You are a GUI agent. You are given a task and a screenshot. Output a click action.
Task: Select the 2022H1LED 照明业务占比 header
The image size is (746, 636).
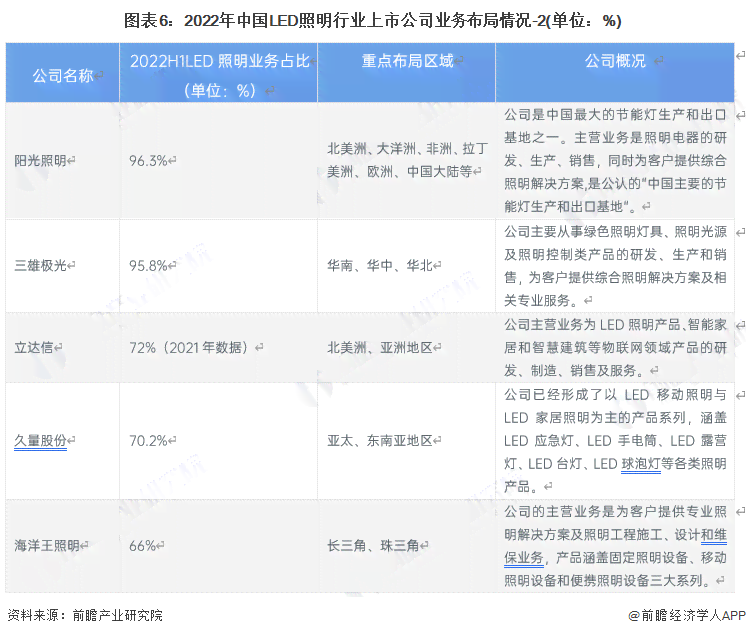click(x=219, y=75)
